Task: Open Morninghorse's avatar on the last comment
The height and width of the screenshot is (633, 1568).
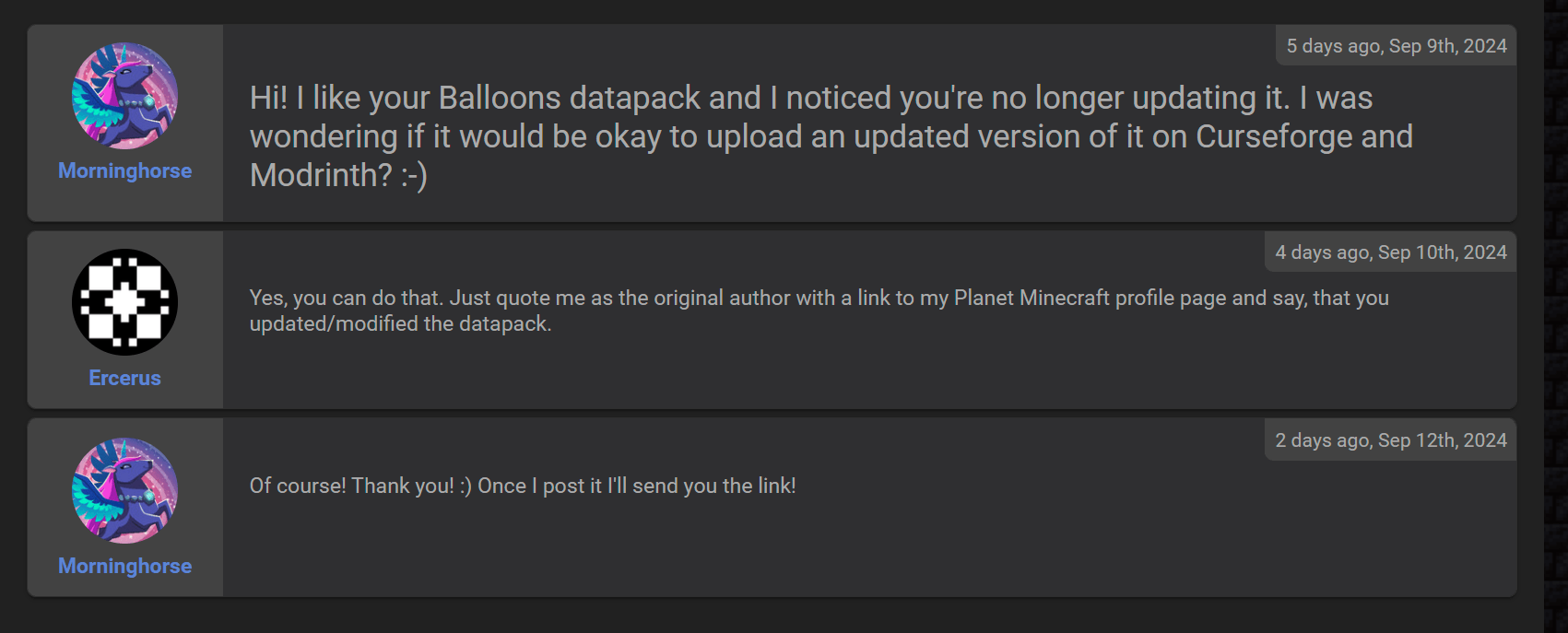Action: [x=124, y=490]
